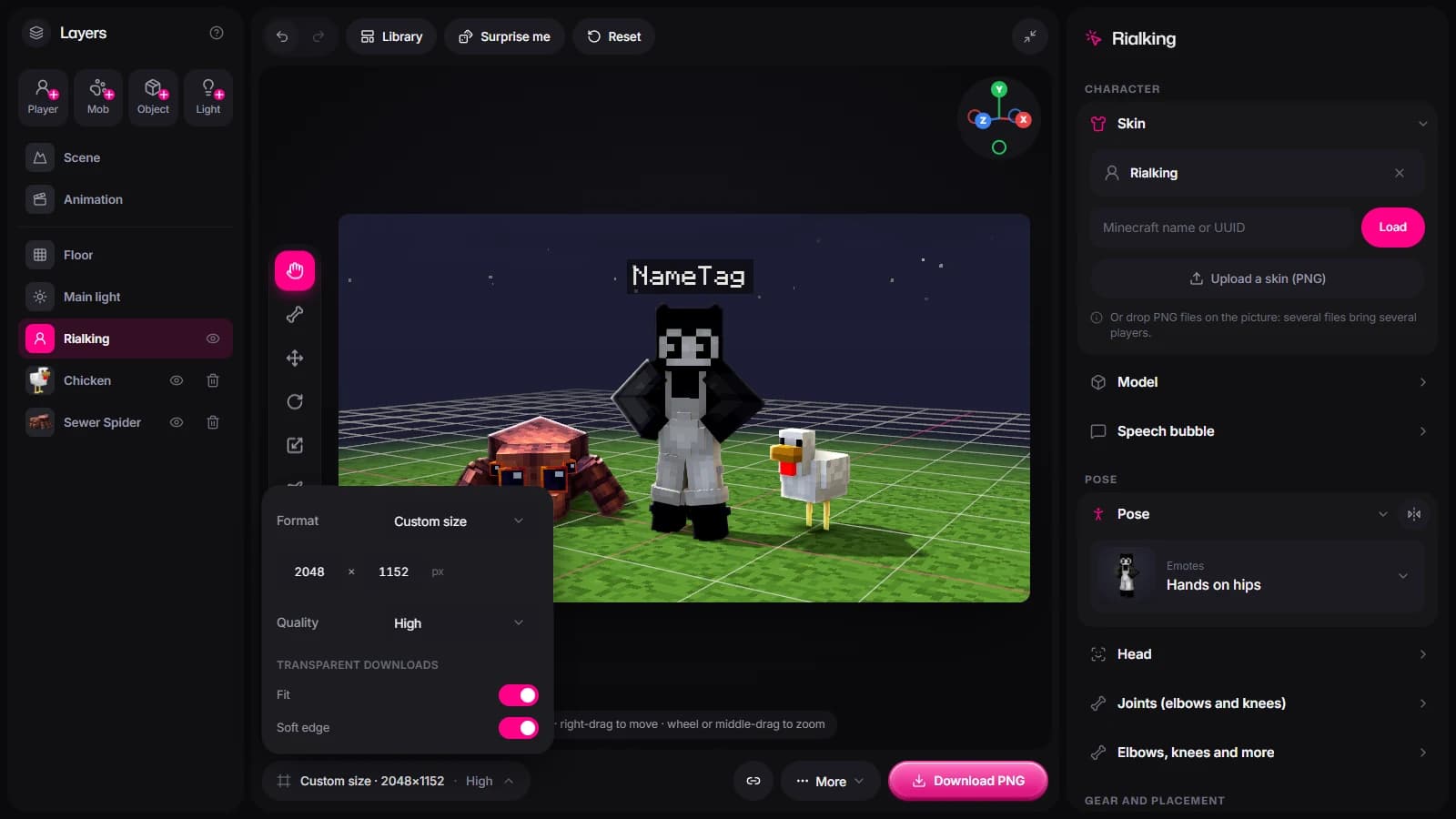Viewport: 1456px width, 819px height.
Task: Select the move arrows tool
Action: tap(295, 359)
